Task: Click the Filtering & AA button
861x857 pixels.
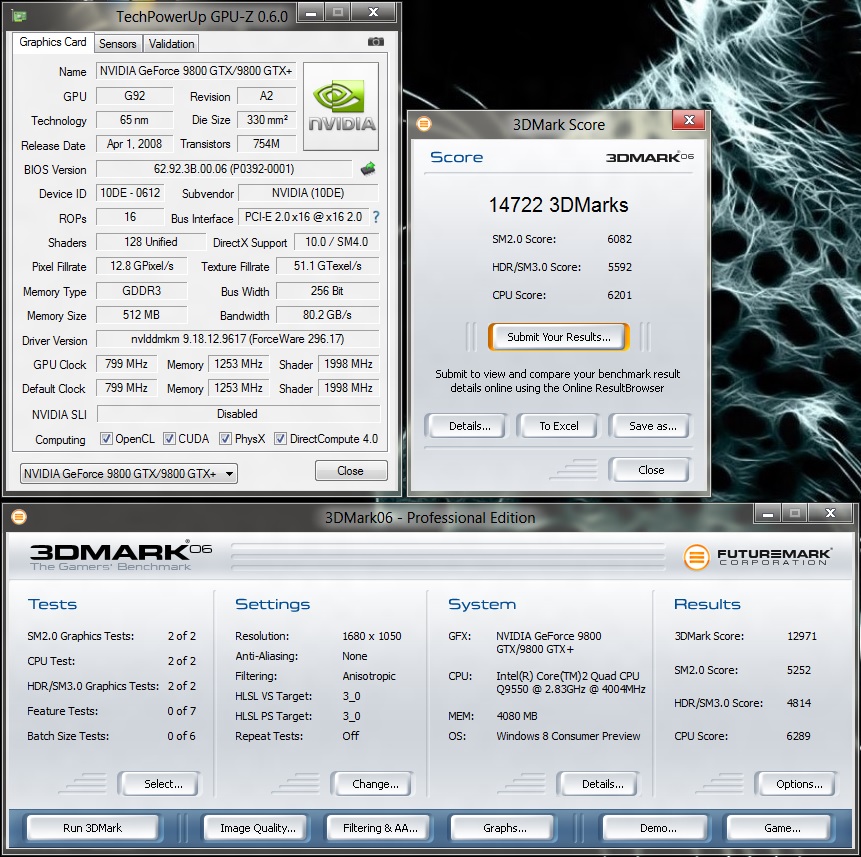Action: click(x=380, y=828)
